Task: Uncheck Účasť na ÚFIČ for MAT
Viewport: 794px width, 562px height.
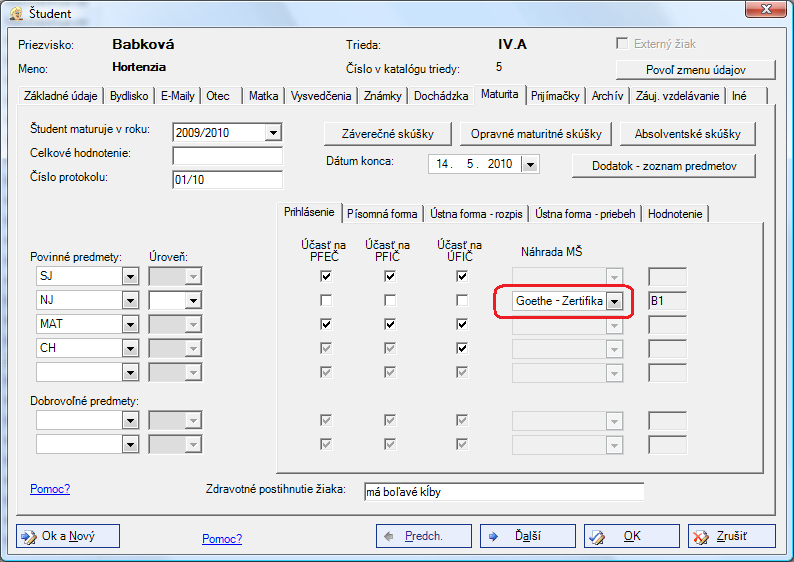Action: [462, 324]
